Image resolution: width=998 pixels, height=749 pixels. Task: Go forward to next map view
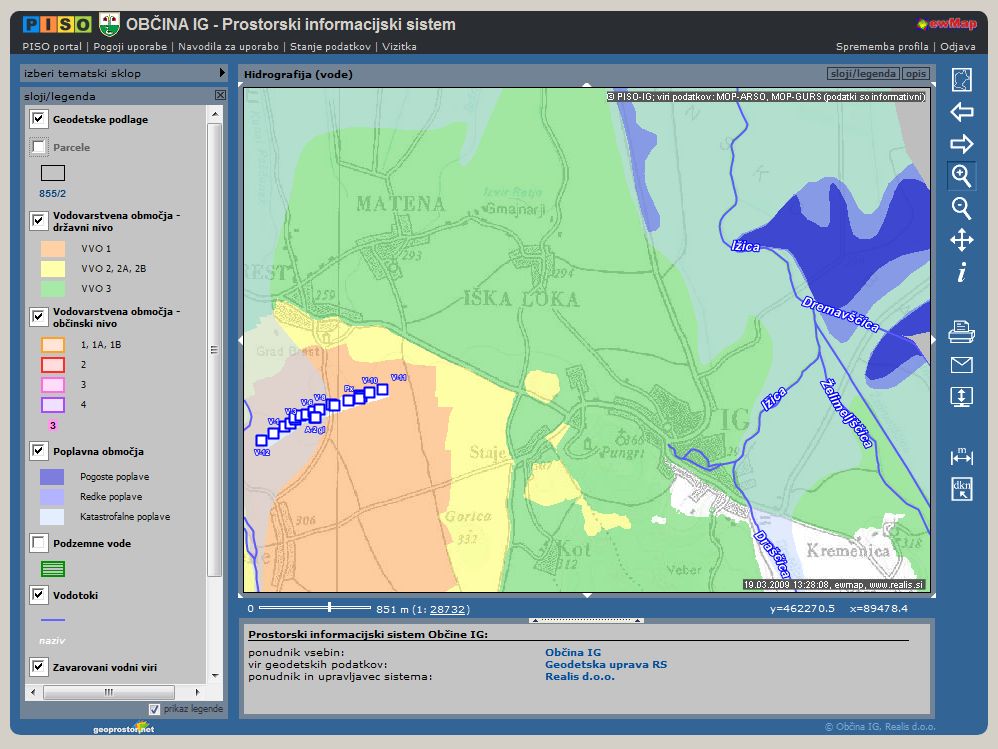(961, 144)
